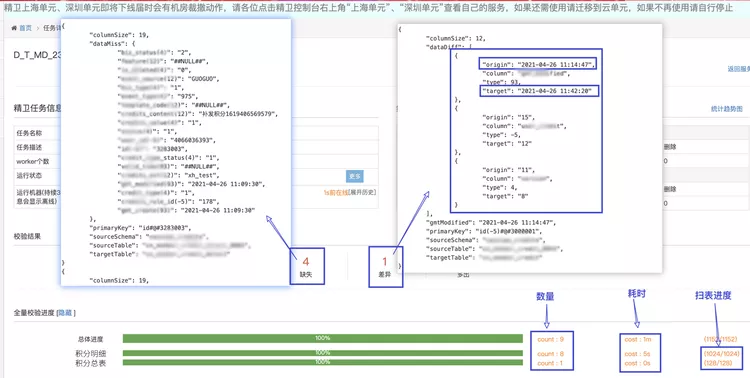Click the 1s前在线 status text
Screen dimensions: 750x378
click(335, 192)
